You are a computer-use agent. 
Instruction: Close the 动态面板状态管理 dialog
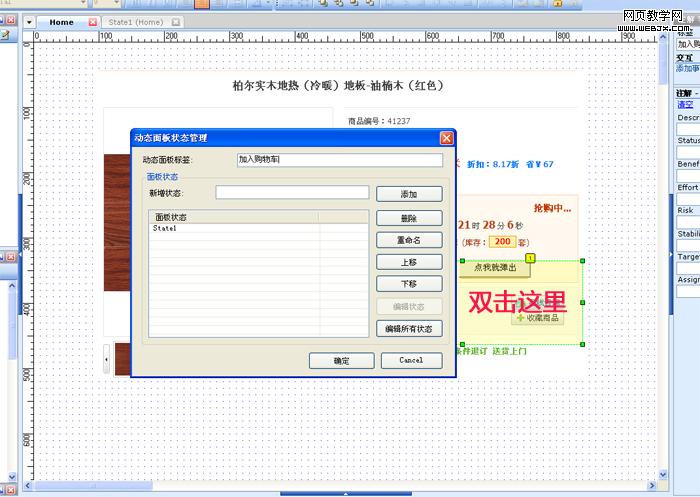tap(446, 138)
